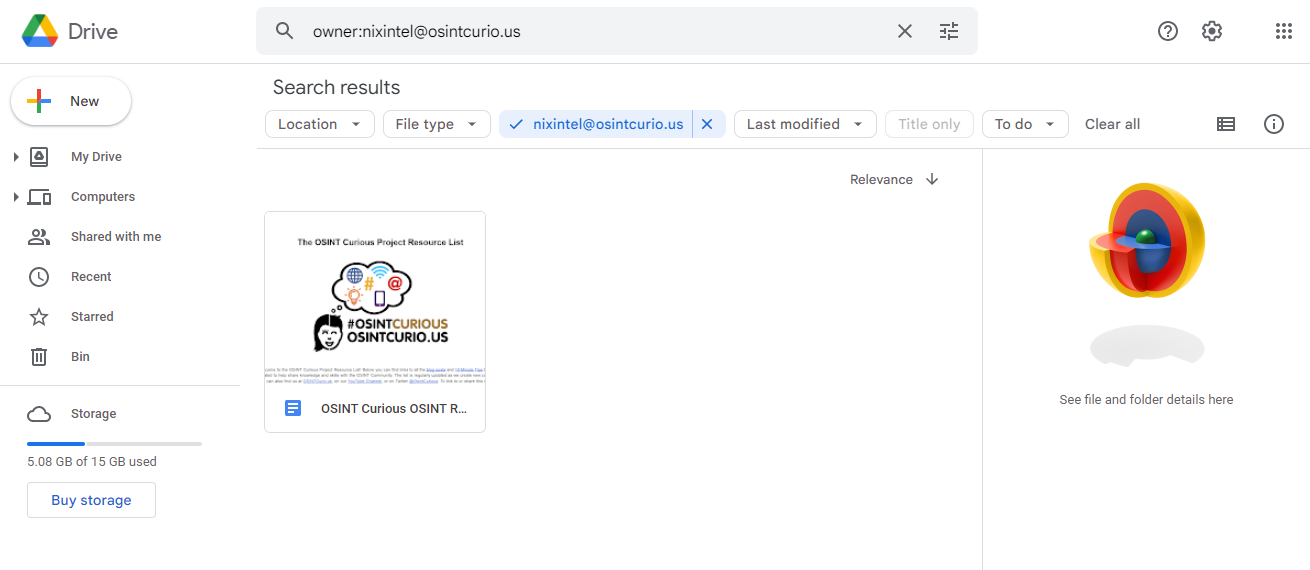
Task: Click the OSINT Curious document thumbnail
Action: 375,298
